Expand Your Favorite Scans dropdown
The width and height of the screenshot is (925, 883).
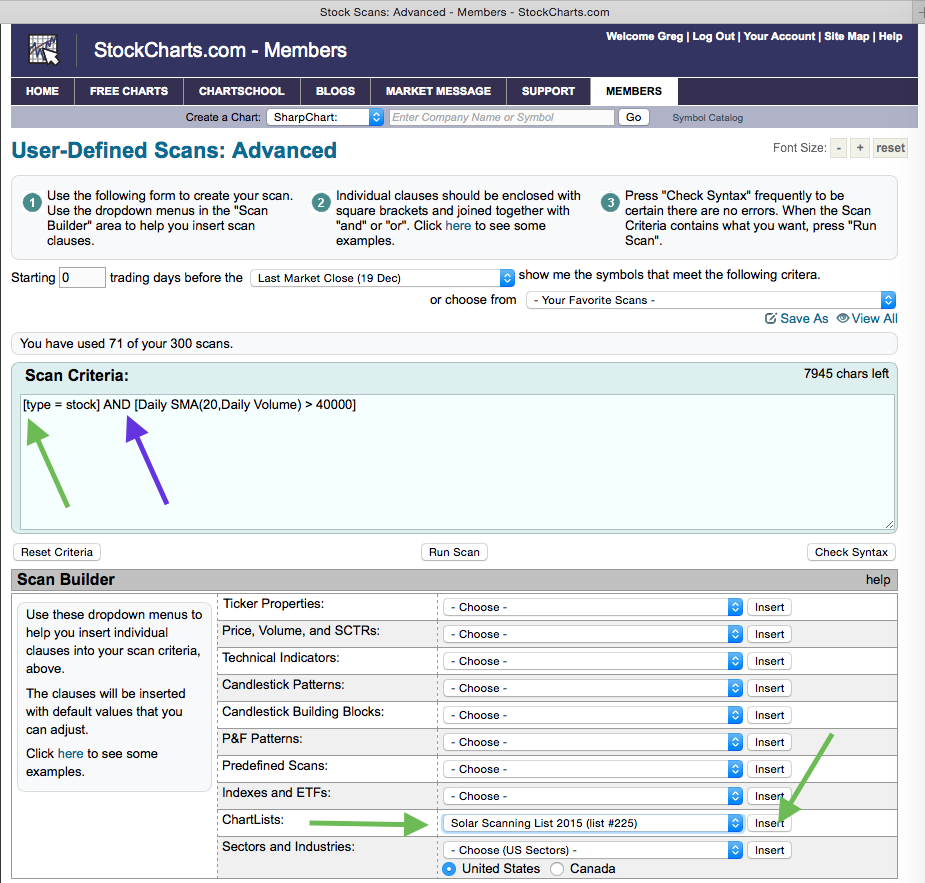(x=710, y=300)
